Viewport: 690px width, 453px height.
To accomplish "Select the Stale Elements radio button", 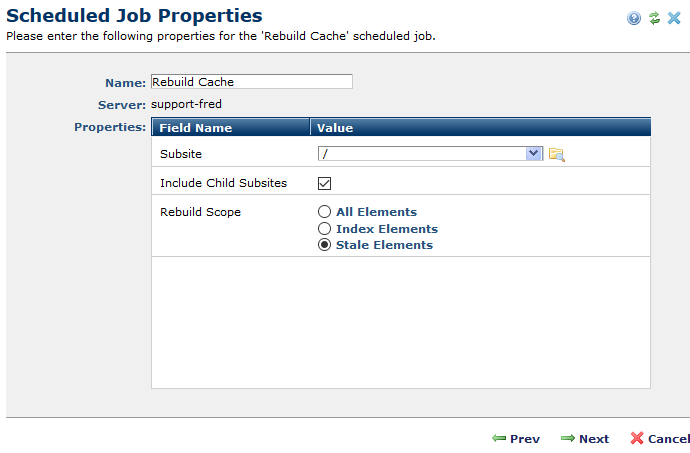I will coord(324,245).
